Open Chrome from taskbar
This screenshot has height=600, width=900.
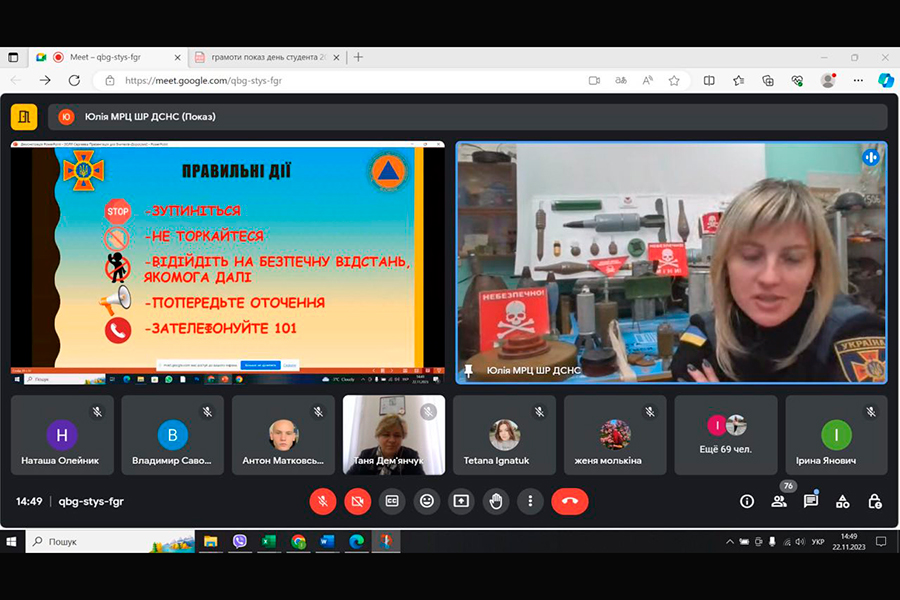tap(298, 541)
